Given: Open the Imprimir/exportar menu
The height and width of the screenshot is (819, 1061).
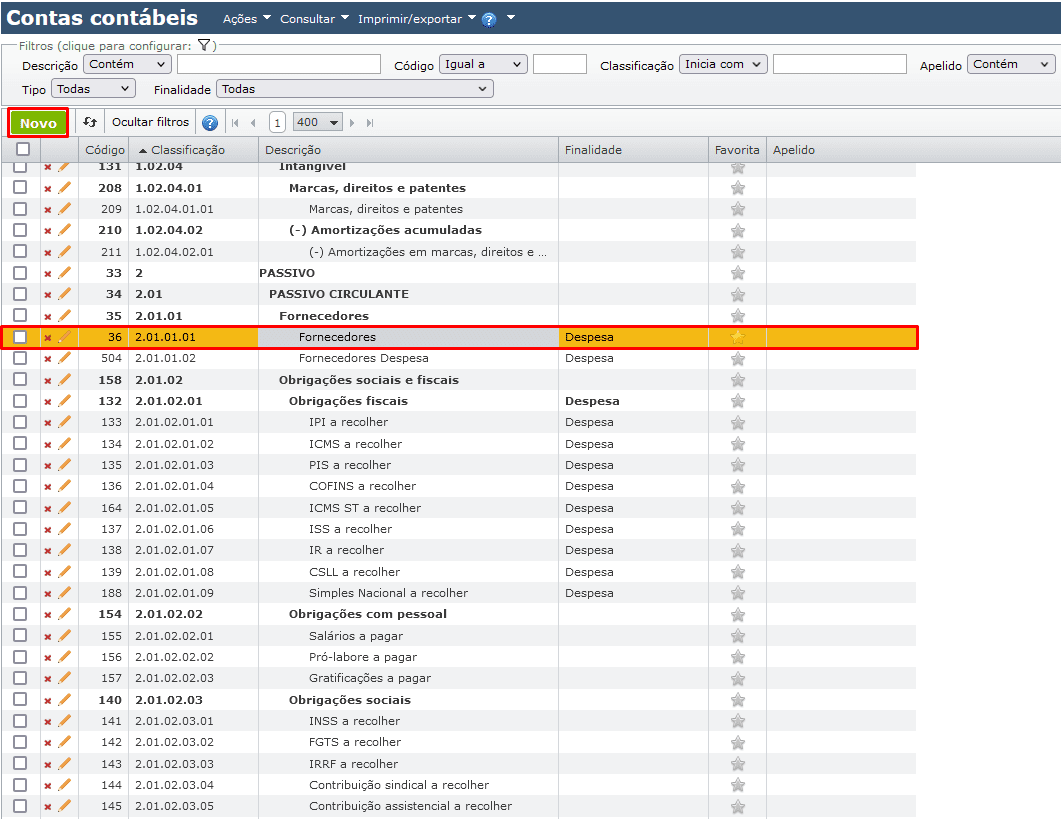Looking at the screenshot, I should pyautogui.click(x=416, y=19).
